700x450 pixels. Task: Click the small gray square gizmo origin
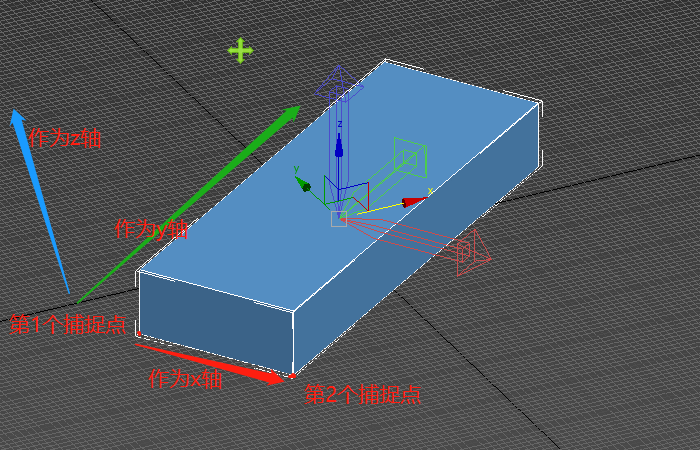tap(339, 219)
